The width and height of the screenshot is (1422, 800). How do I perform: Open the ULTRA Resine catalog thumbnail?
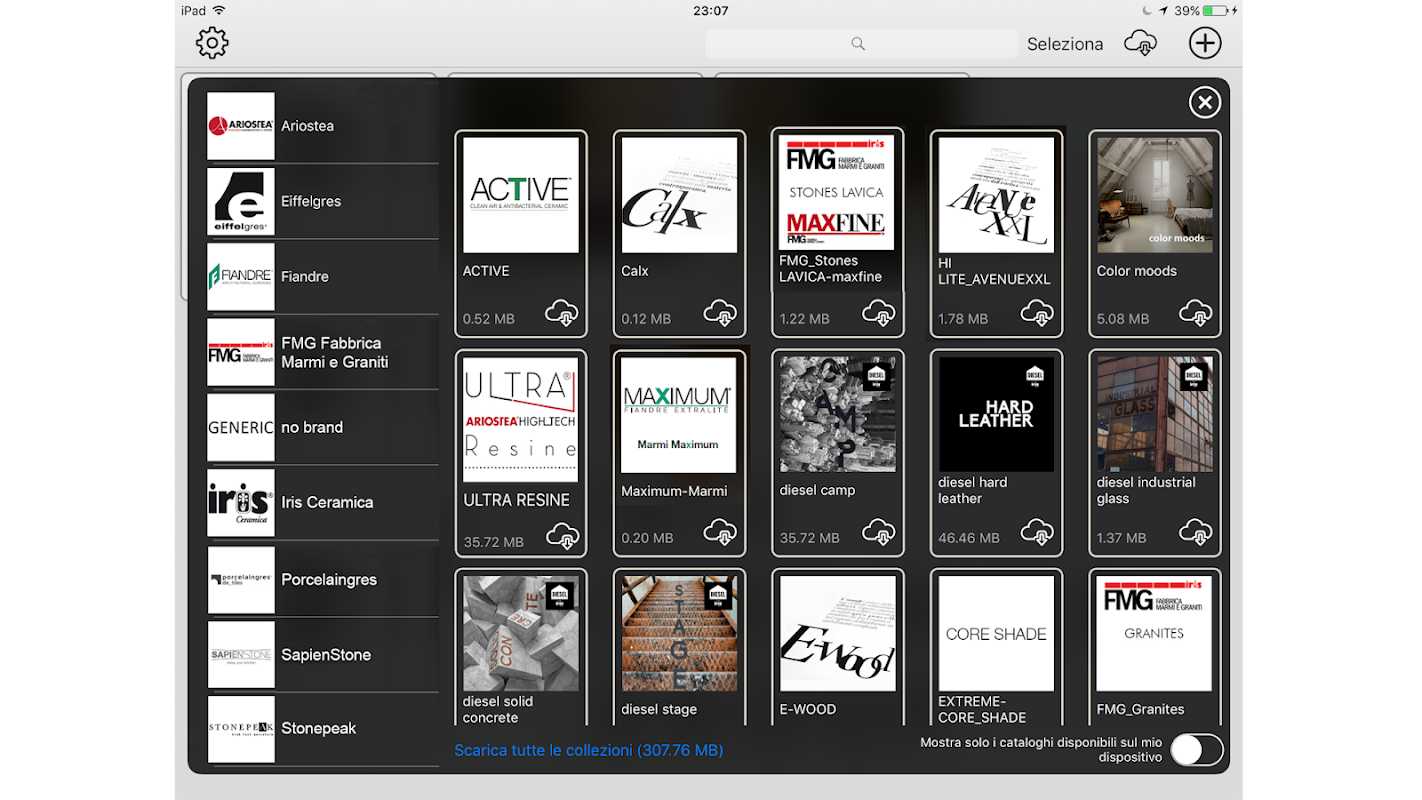[x=521, y=419]
